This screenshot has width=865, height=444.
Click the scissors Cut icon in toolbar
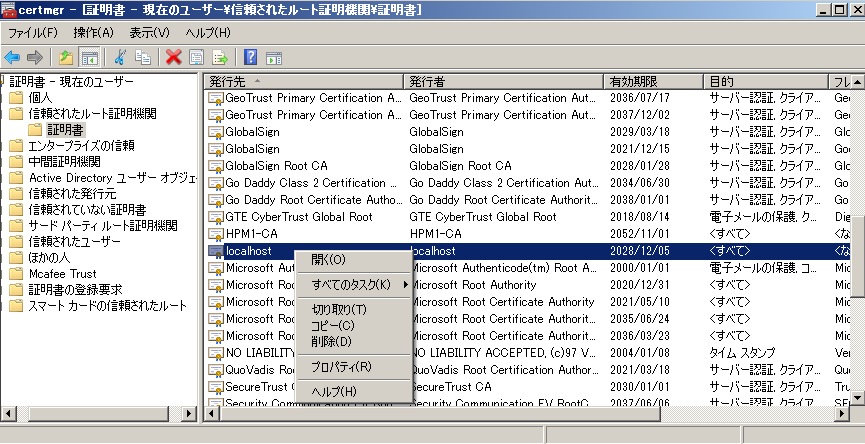point(120,57)
